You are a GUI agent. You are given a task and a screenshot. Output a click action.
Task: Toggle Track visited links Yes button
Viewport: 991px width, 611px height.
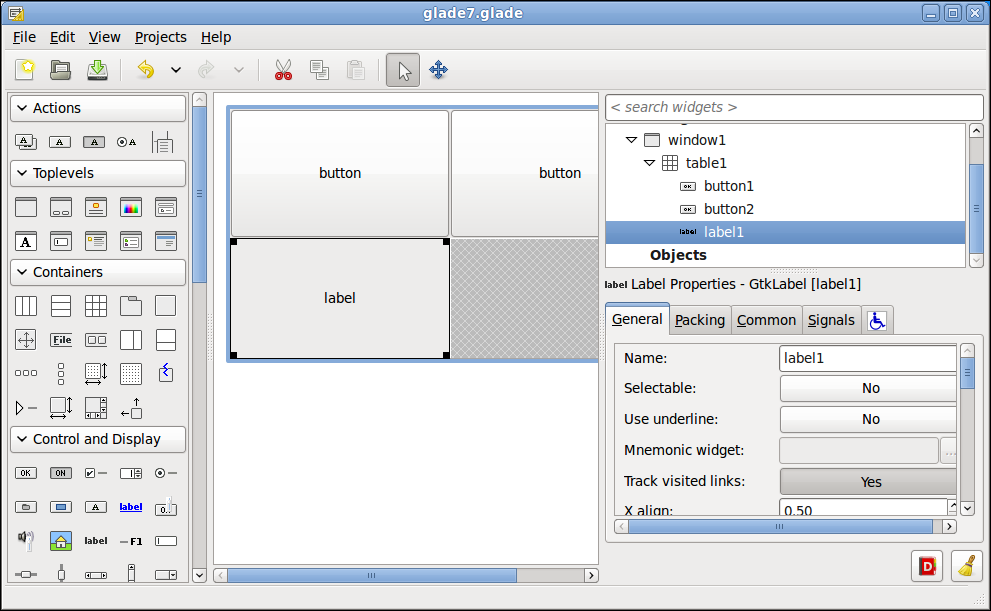[868, 482]
